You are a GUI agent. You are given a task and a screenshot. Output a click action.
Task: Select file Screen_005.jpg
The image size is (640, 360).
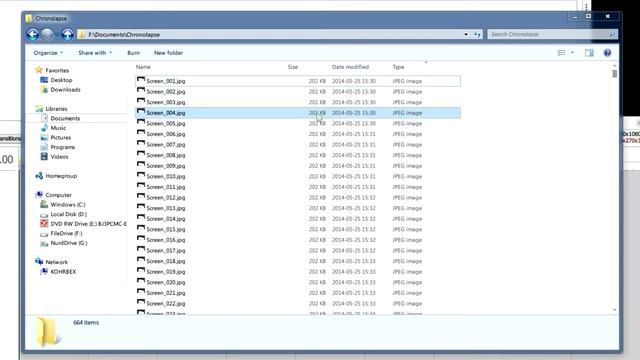(298, 123)
